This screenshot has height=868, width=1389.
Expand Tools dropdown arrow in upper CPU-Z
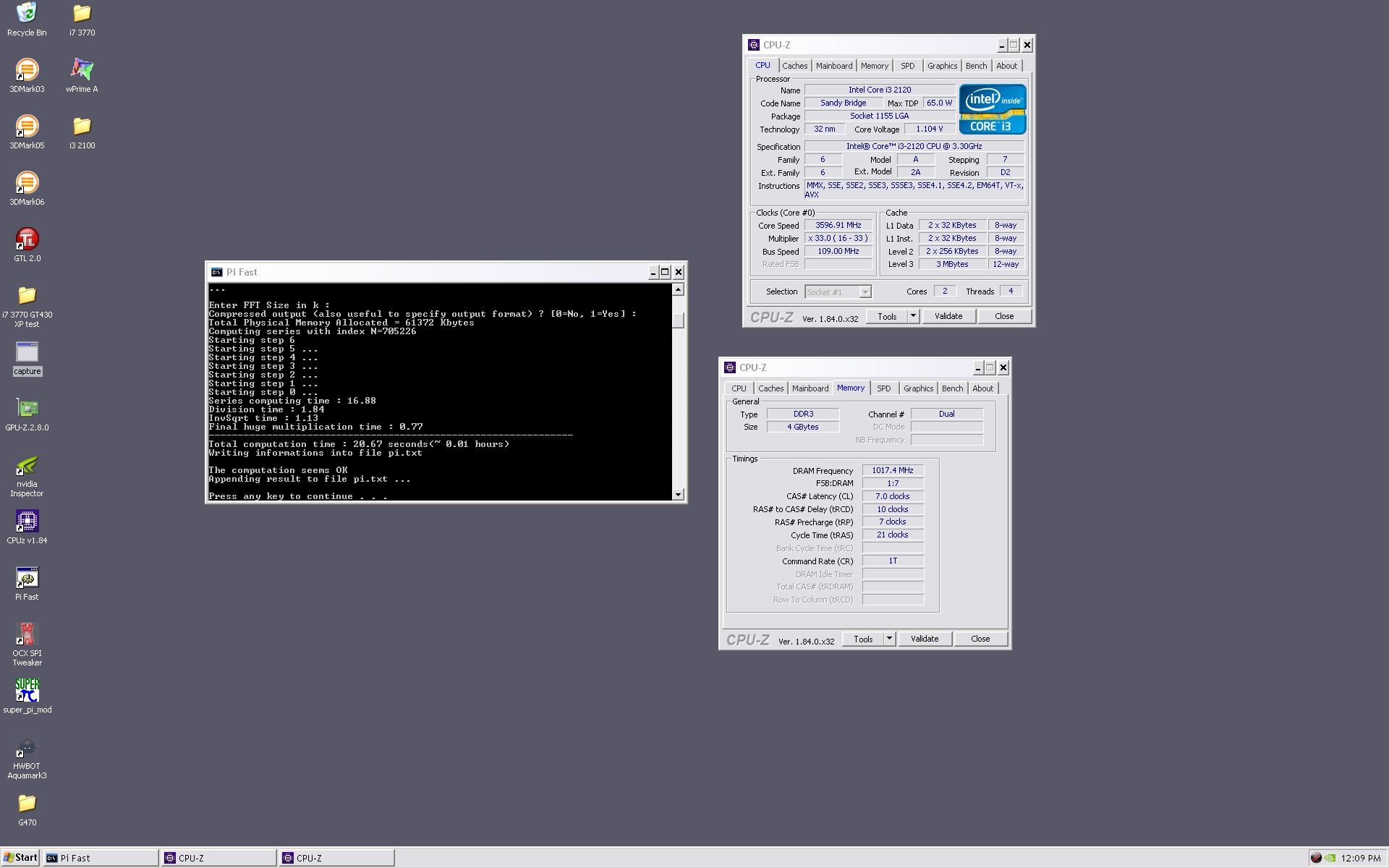pos(913,316)
